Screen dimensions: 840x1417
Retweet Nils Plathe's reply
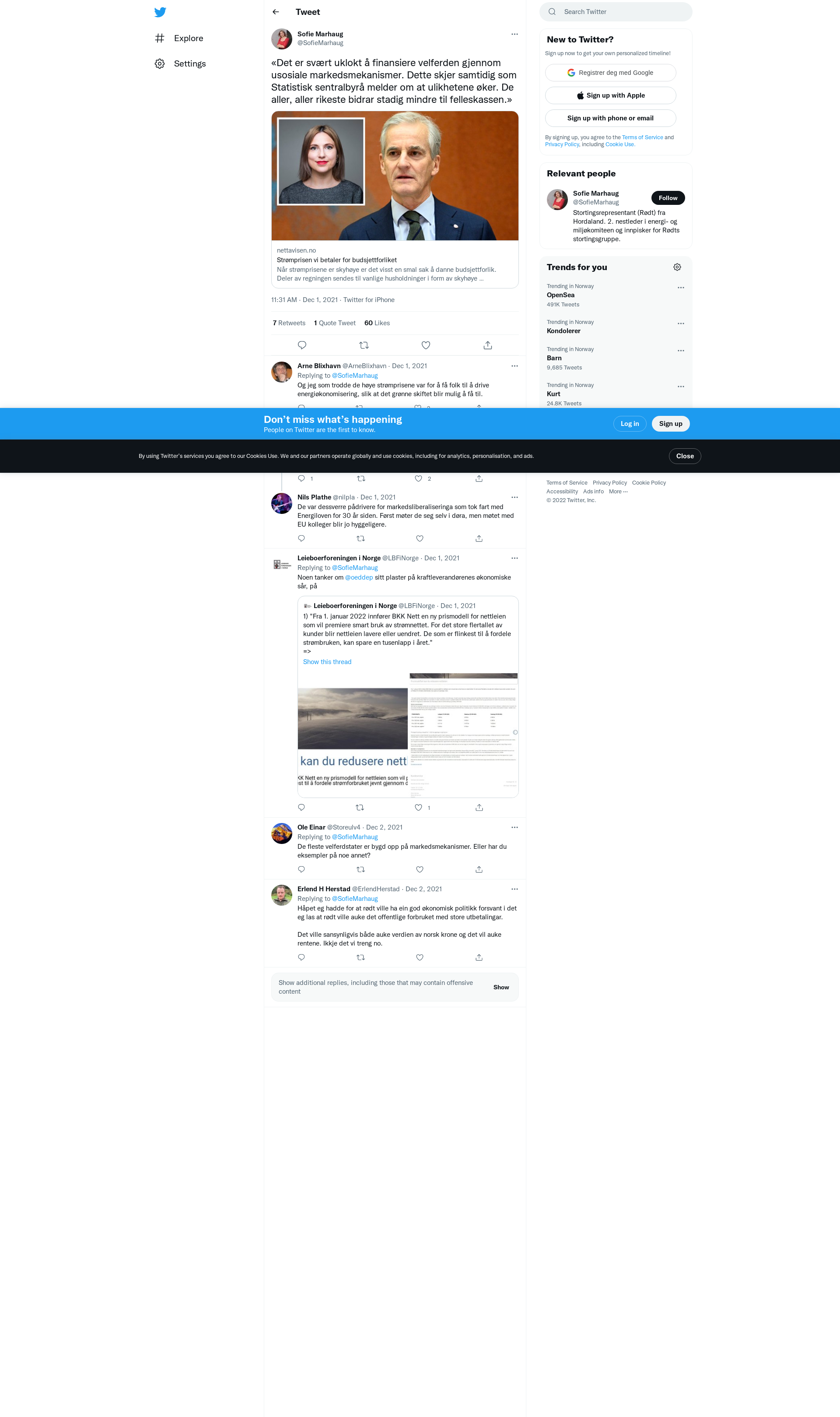pyautogui.click(x=360, y=538)
